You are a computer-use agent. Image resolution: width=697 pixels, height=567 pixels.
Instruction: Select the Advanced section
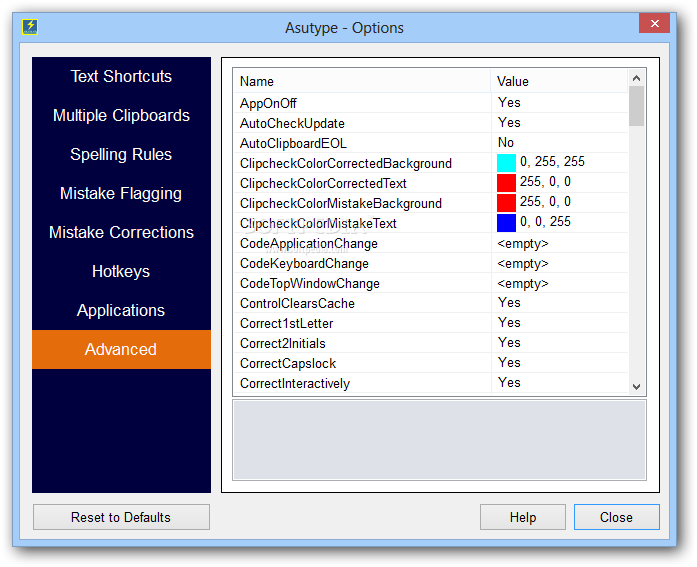[121, 349]
